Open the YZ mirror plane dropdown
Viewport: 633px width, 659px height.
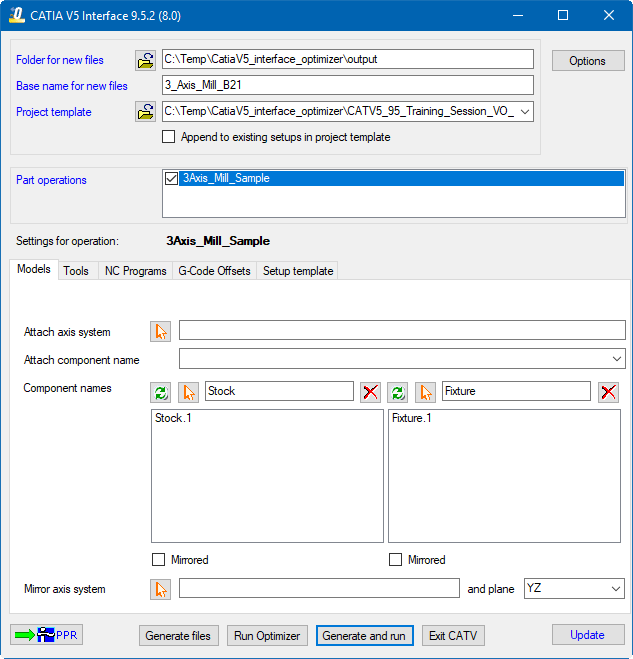(616, 589)
